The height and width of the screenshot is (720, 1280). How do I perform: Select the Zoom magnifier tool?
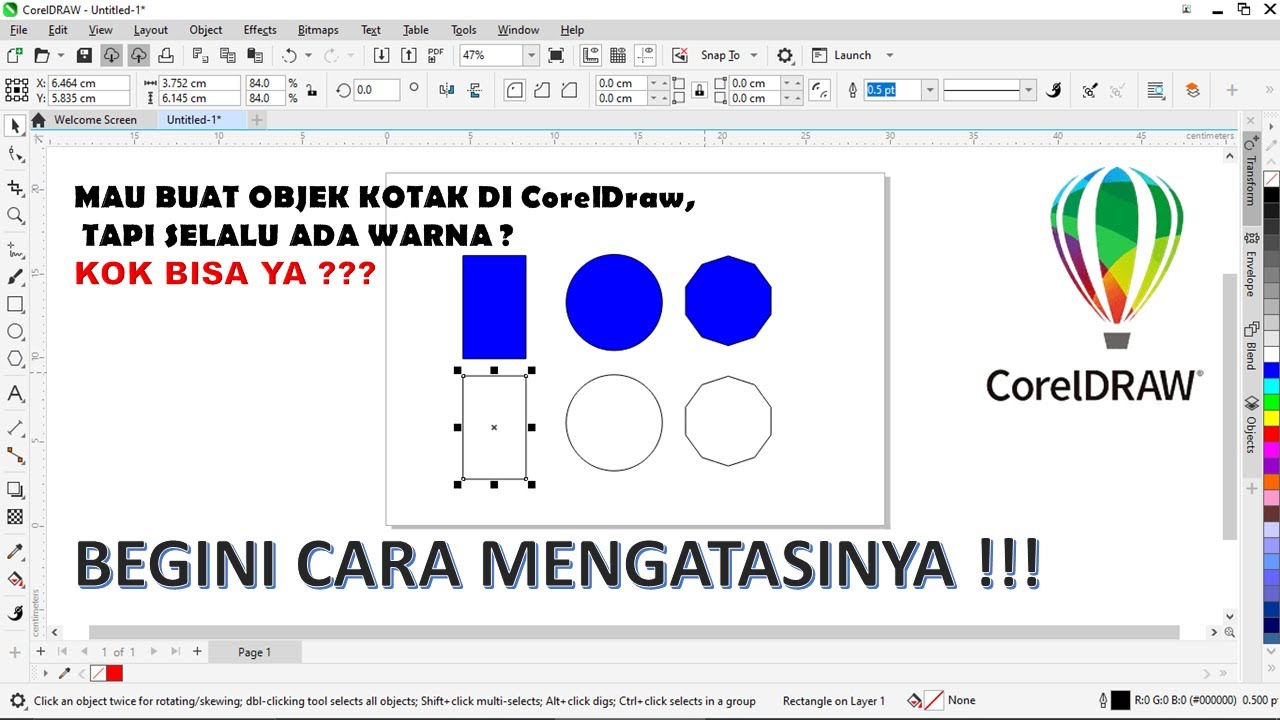click(15, 215)
